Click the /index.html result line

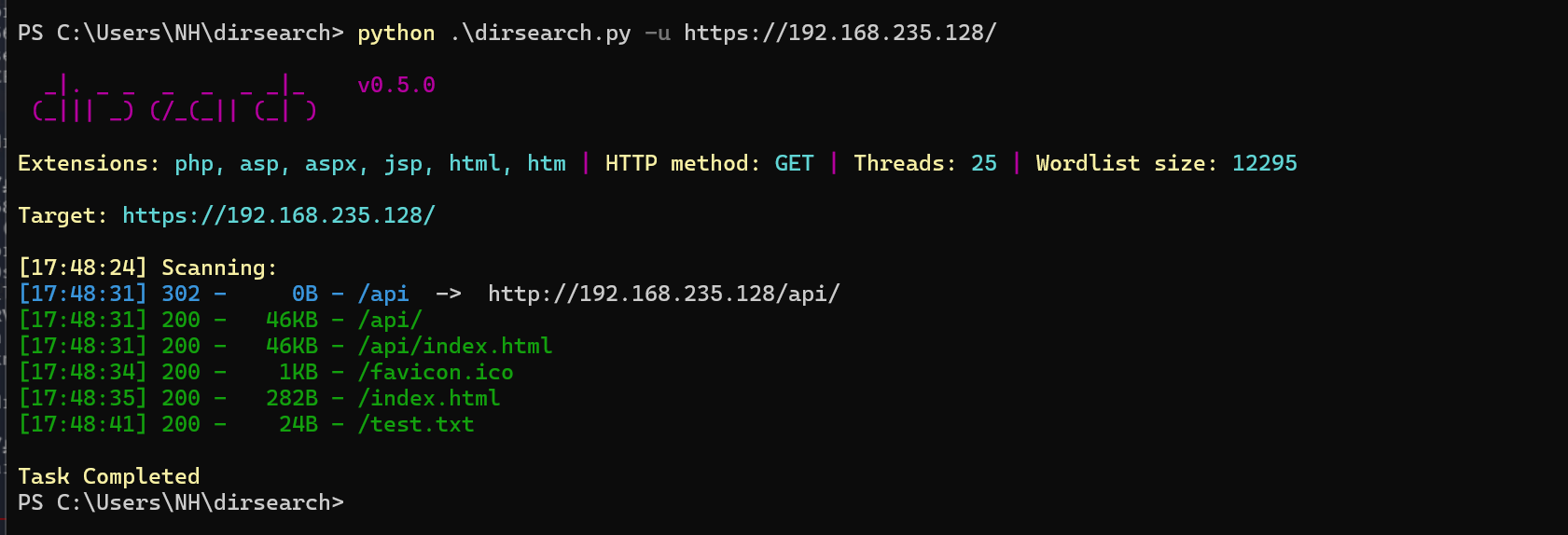pyautogui.click(x=259, y=398)
